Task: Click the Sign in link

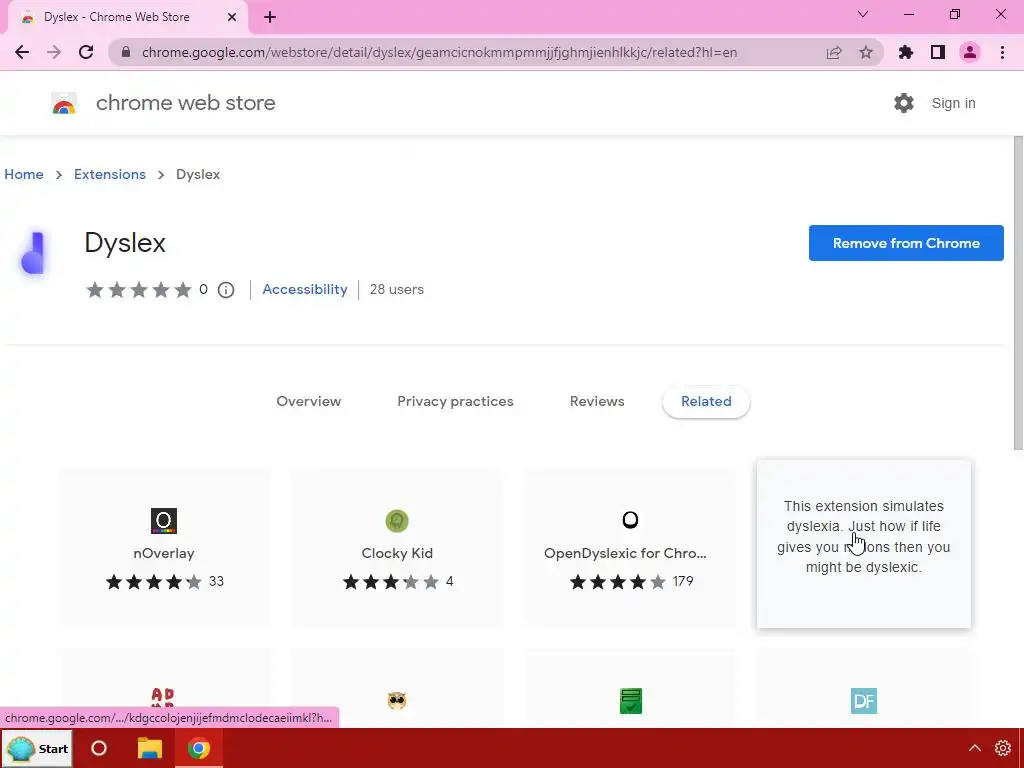Action: (x=953, y=103)
